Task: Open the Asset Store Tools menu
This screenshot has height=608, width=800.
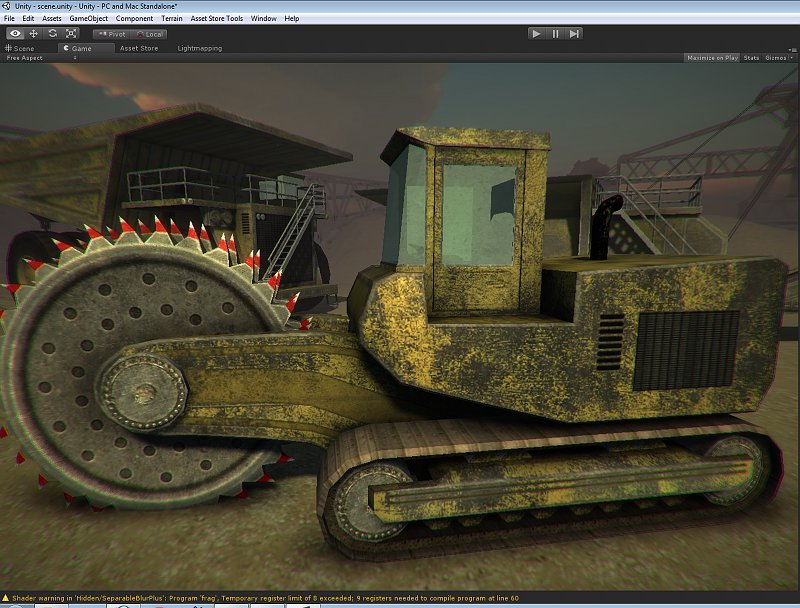Action: coord(217,18)
